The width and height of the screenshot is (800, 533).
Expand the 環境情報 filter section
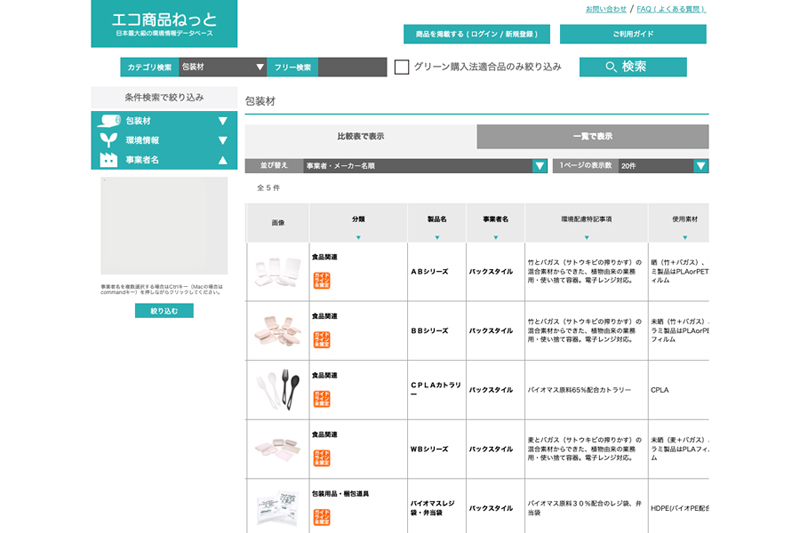(223, 141)
